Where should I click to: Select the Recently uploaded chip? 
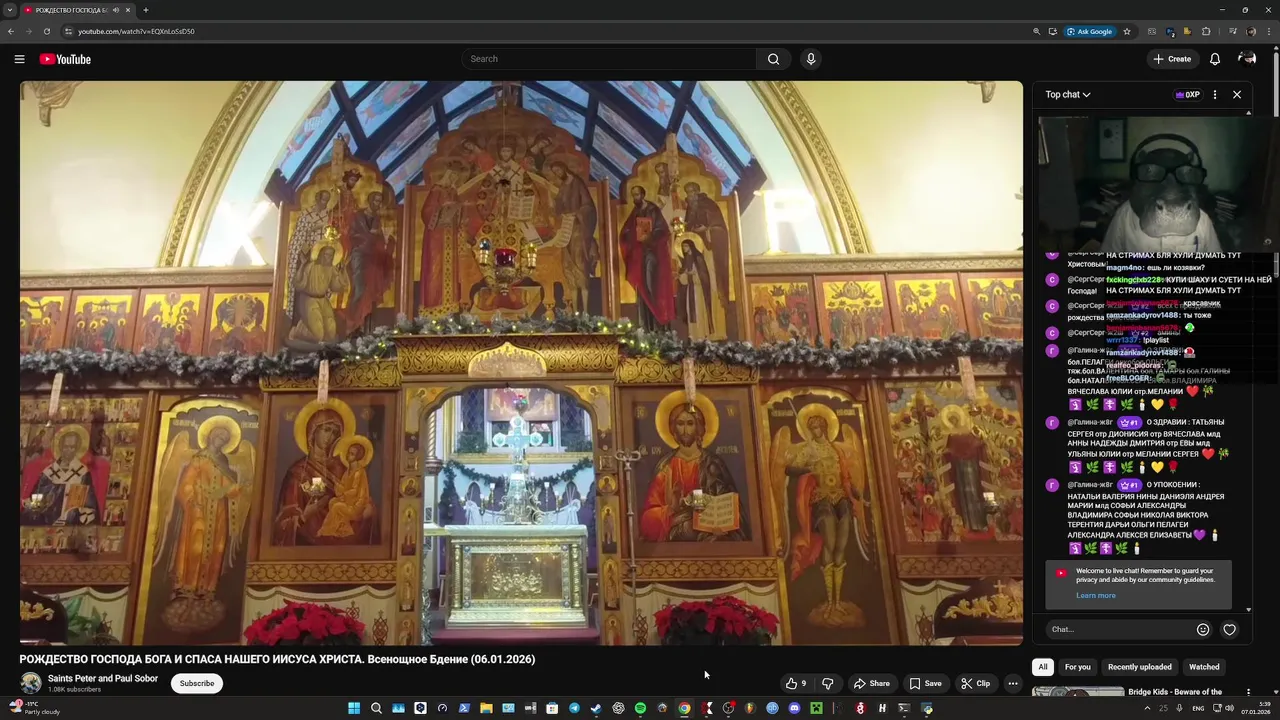tap(1139, 667)
